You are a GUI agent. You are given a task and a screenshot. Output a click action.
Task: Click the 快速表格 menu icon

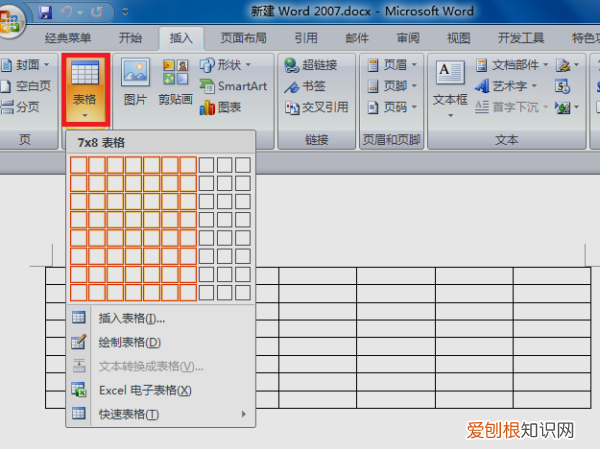(x=79, y=413)
